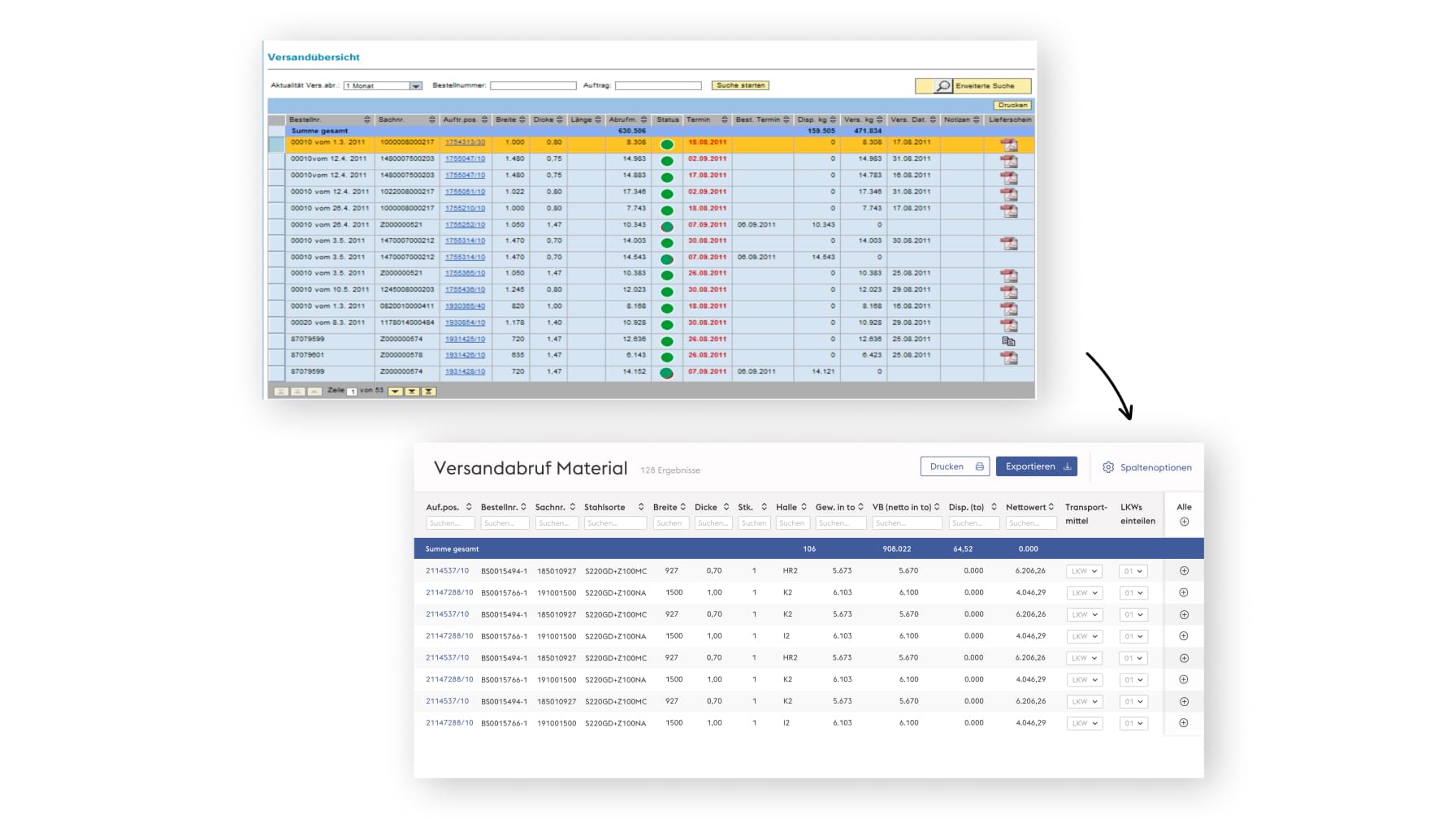
Task: Open the LKW transport dropdown in the first row
Action: coord(1084,571)
